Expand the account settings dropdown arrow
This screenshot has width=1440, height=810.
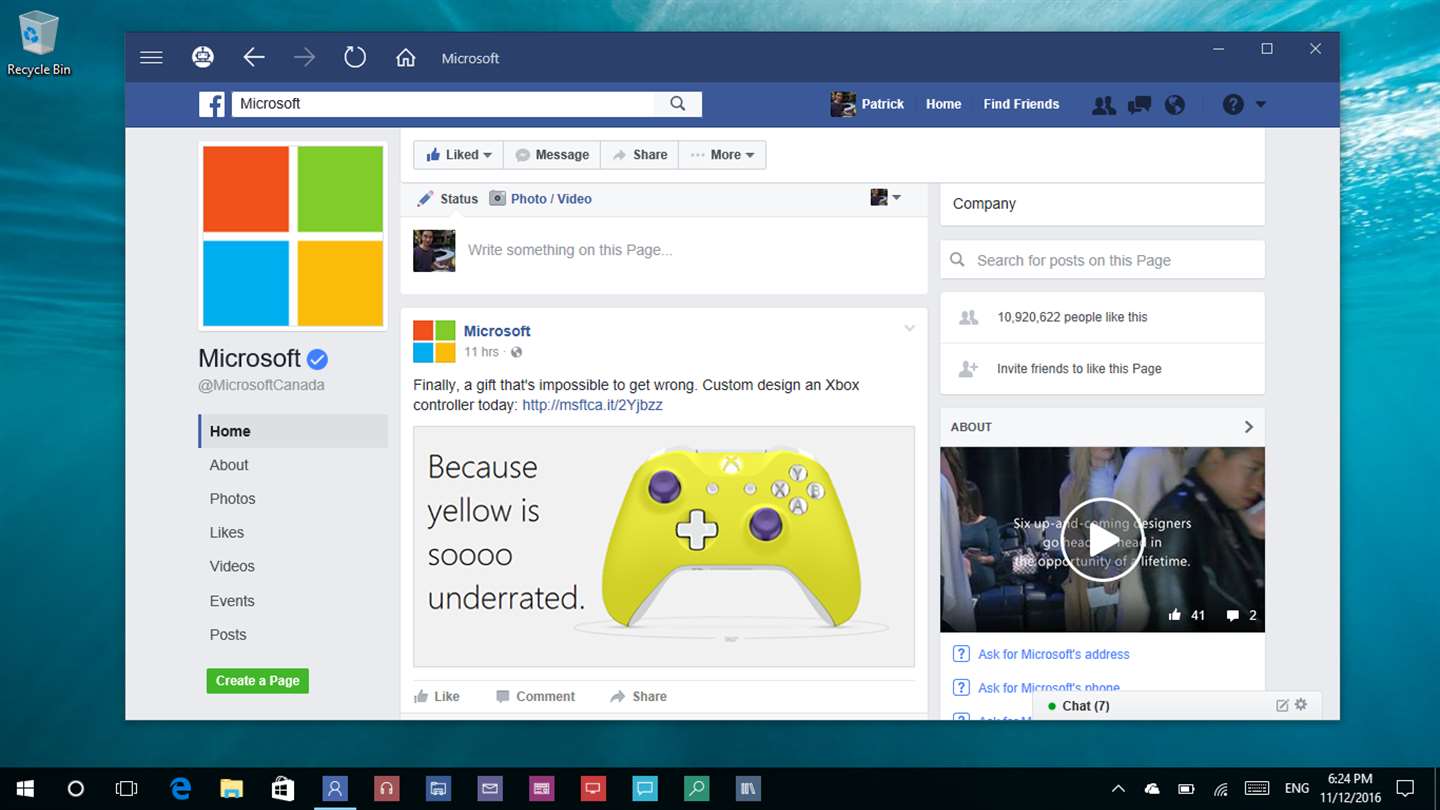(x=1260, y=104)
